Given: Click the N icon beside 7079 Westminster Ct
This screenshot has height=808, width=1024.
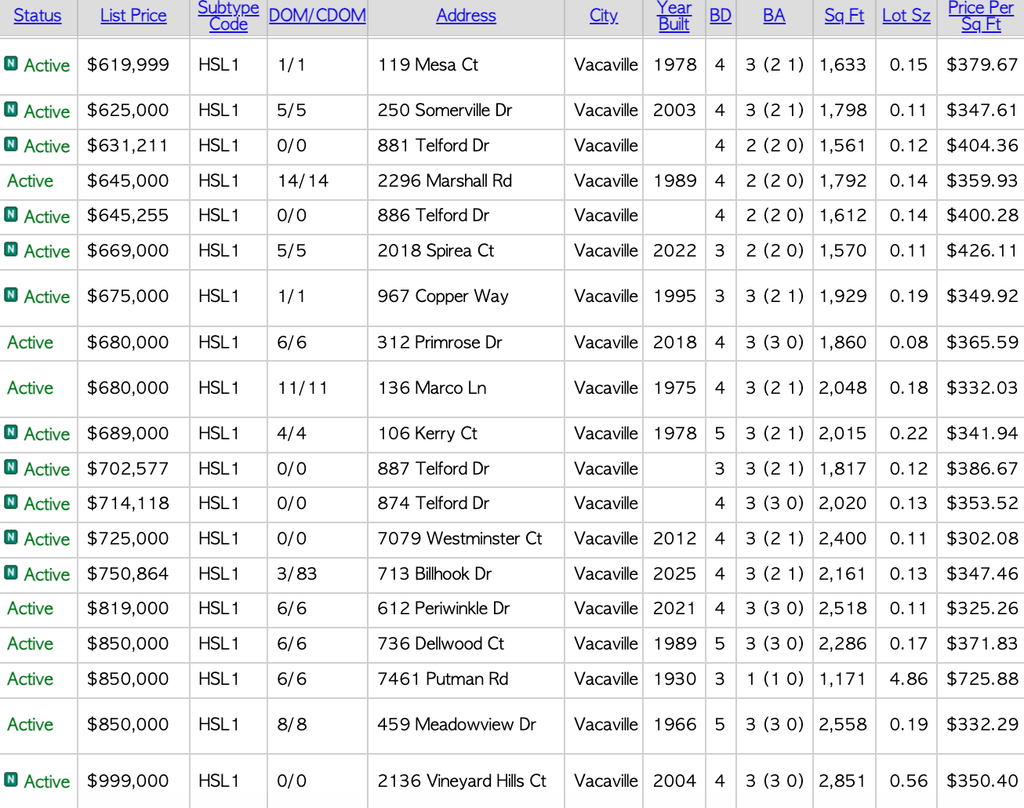Looking at the screenshot, I should click(x=11, y=539).
